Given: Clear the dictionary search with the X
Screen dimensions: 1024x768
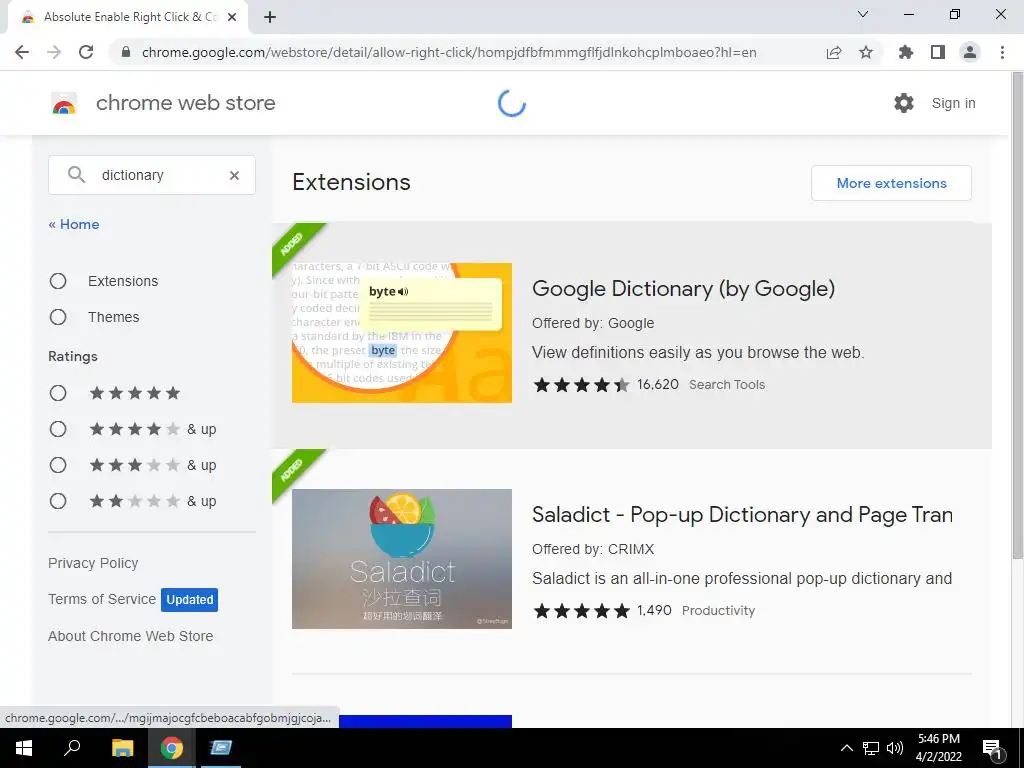Looking at the screenshot, I should pyautogui.click(x=234, y=175).
